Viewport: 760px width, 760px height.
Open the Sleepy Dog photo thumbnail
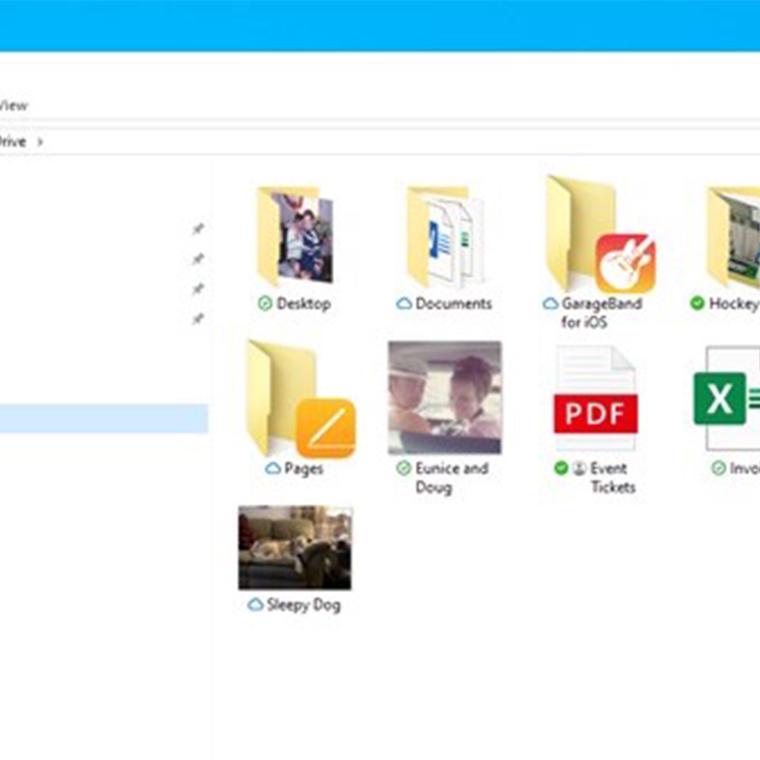pyautogui.click(x=295, y=548)
